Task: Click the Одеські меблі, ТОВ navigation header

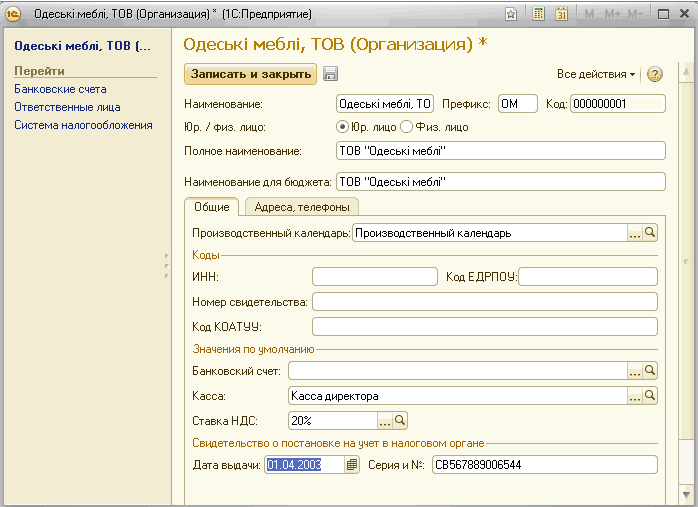Action: pyautogui.click(x=82, y=46)
